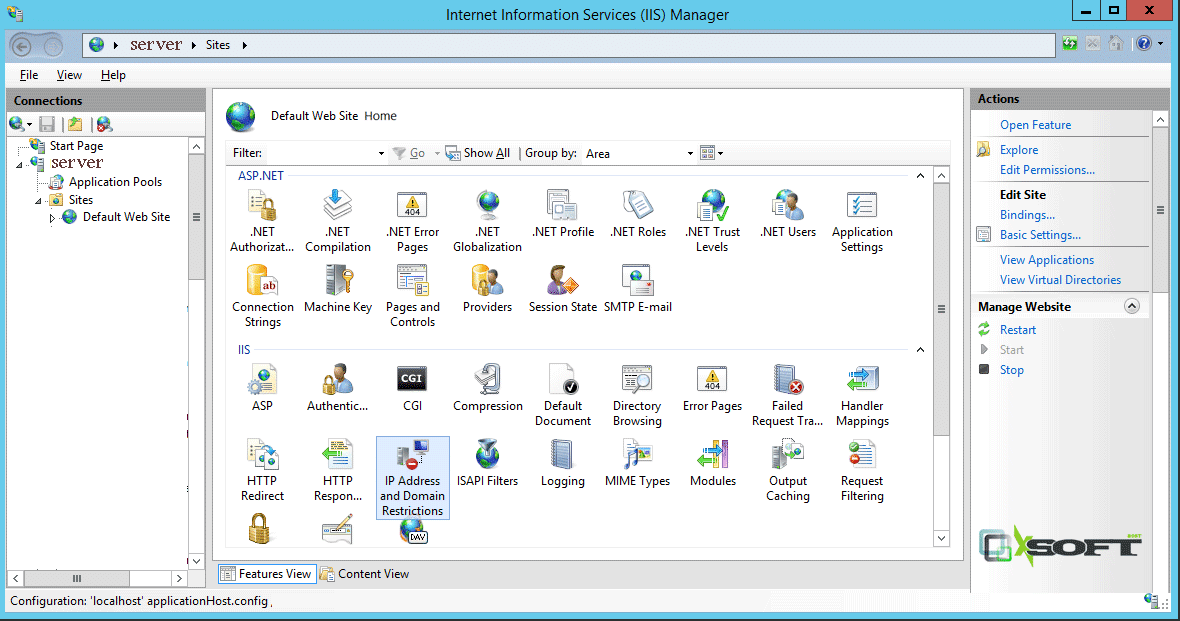
Task: Select the Compression icon
Action: [488, 388]
